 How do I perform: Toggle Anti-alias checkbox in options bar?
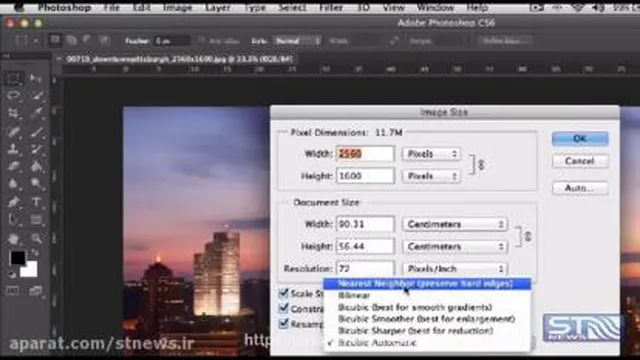coord(201,41)
